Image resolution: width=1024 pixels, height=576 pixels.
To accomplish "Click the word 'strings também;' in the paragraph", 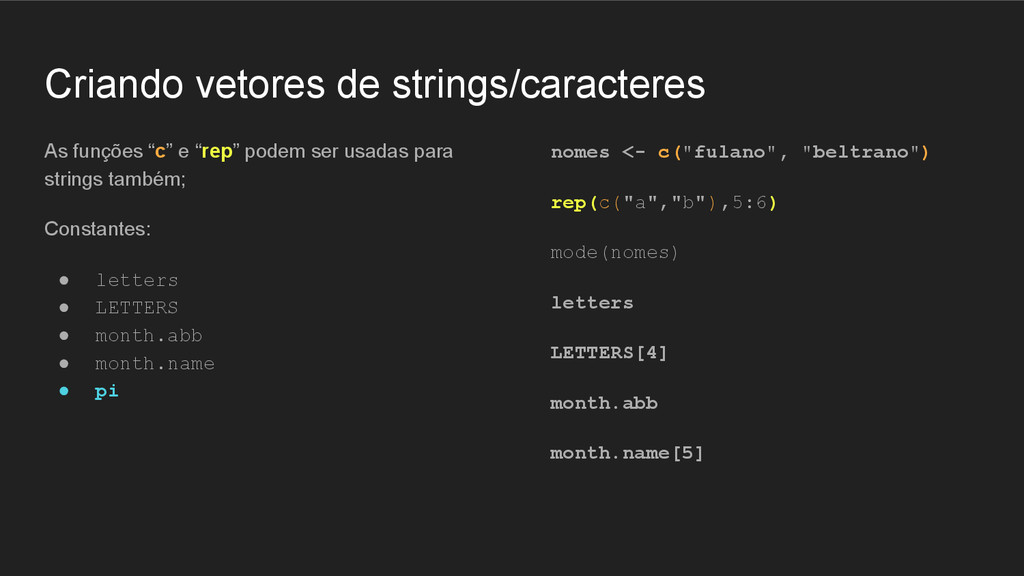I will coord(115,180).
